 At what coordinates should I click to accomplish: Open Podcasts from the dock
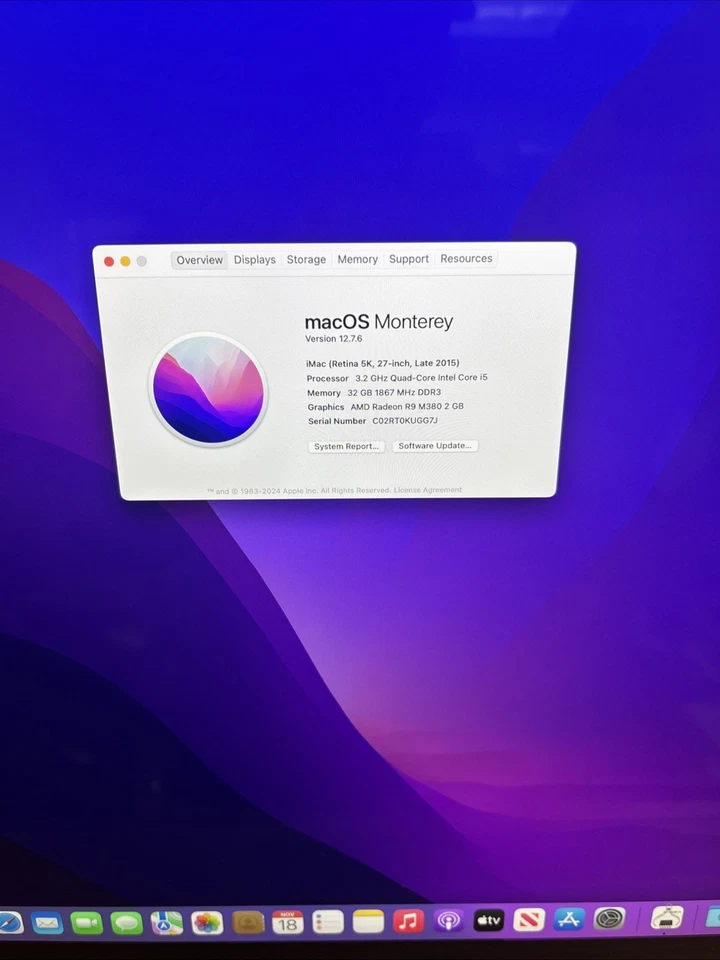(x=448, y=920)
